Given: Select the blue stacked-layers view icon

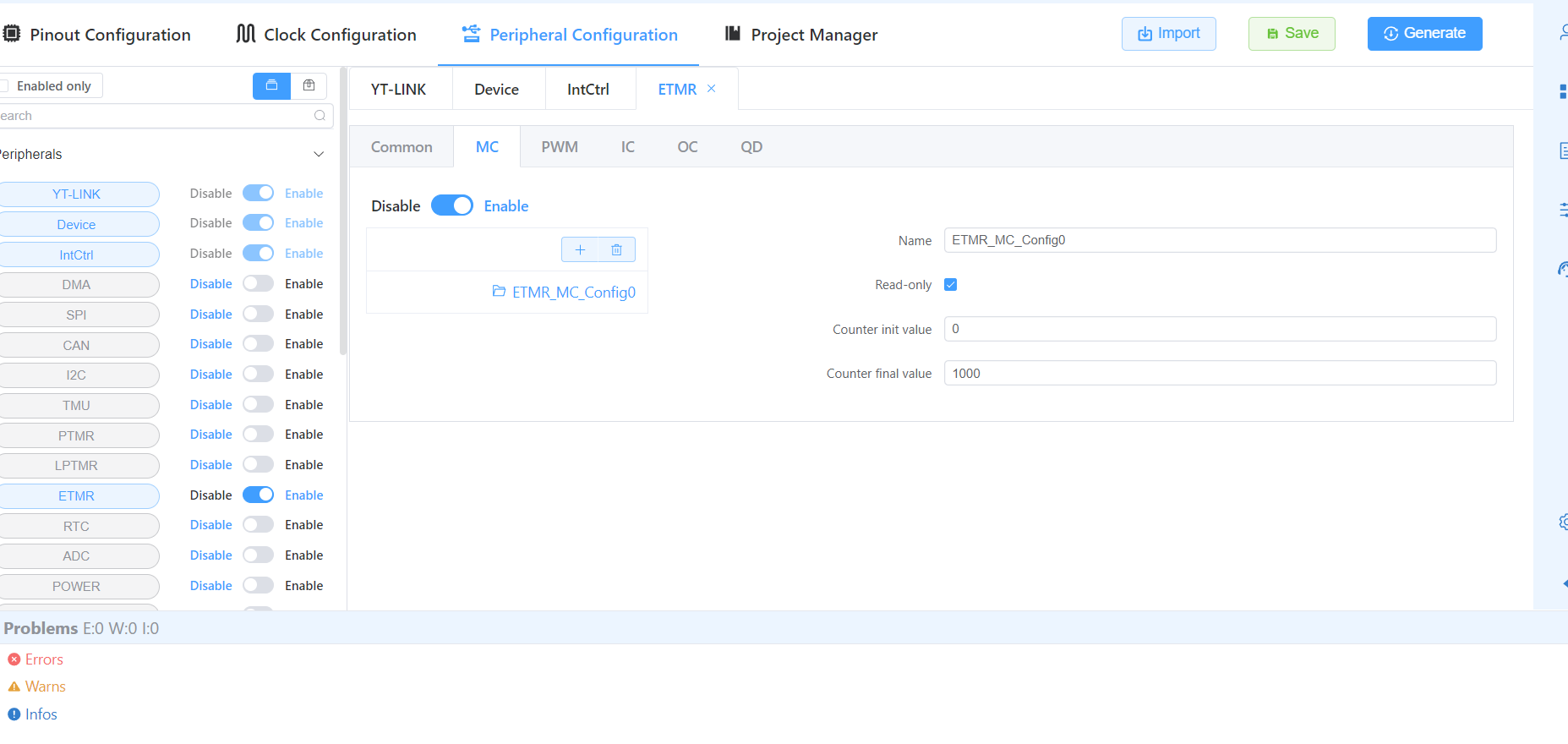Looking at the screenshot, I should (x=271, y=85).
